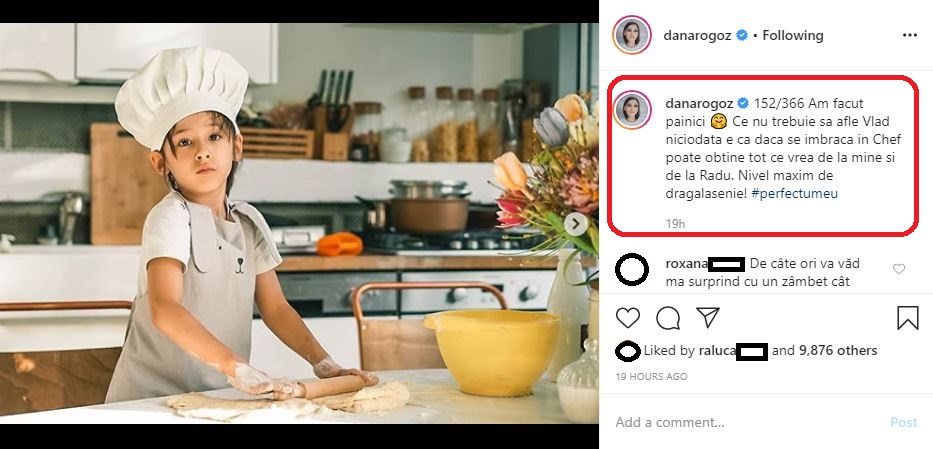
Task: Click the avatar beside the caption
Action: 633,109
